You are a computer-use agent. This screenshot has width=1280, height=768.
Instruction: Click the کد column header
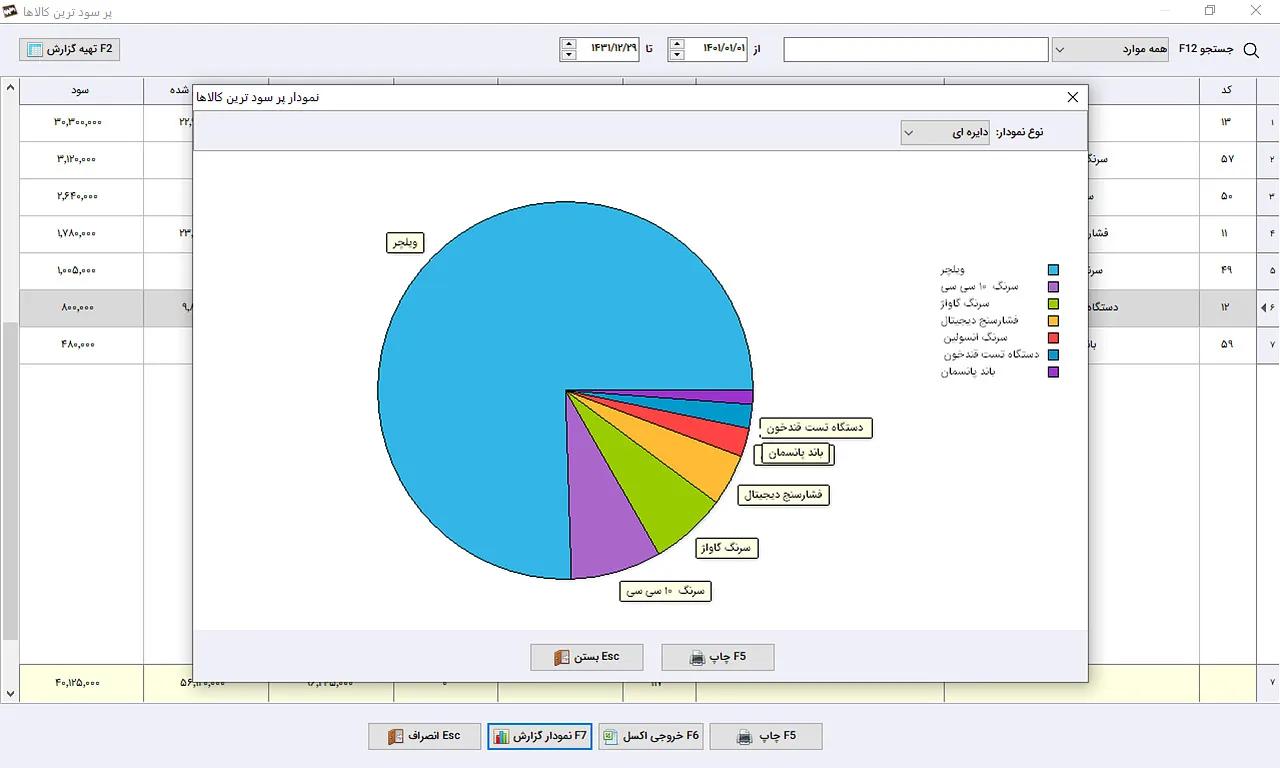coord(1226,90)
